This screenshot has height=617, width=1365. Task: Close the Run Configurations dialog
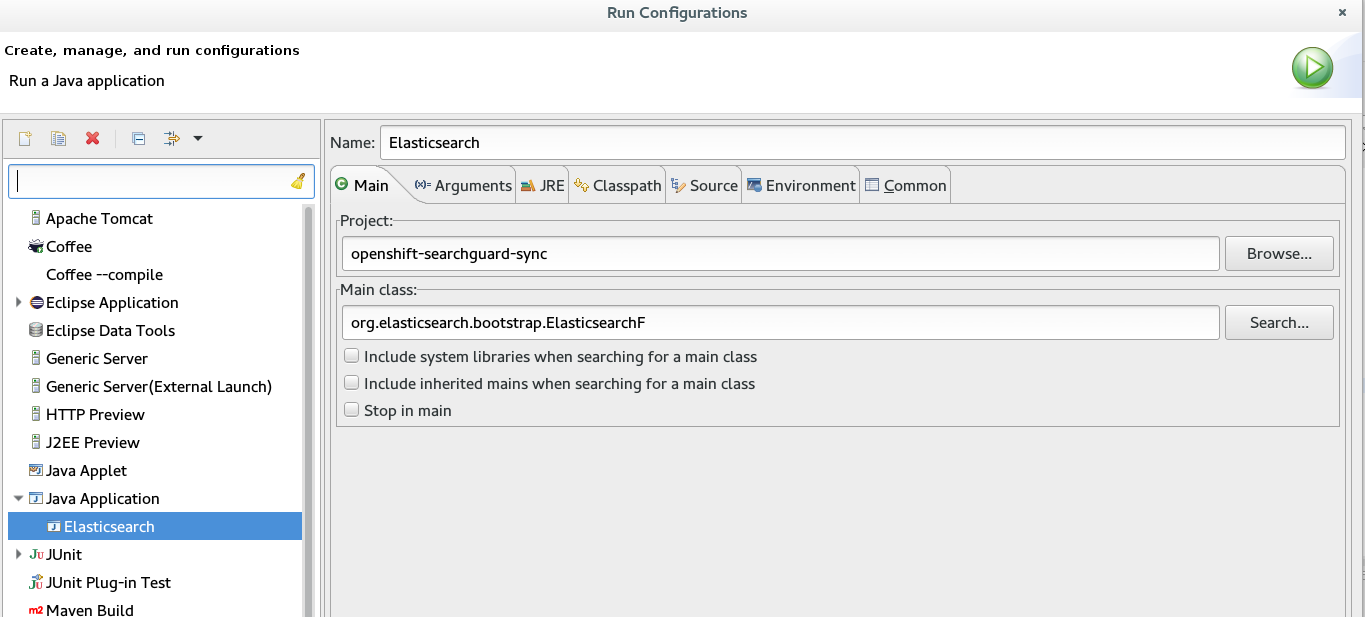coord(1342,13)
